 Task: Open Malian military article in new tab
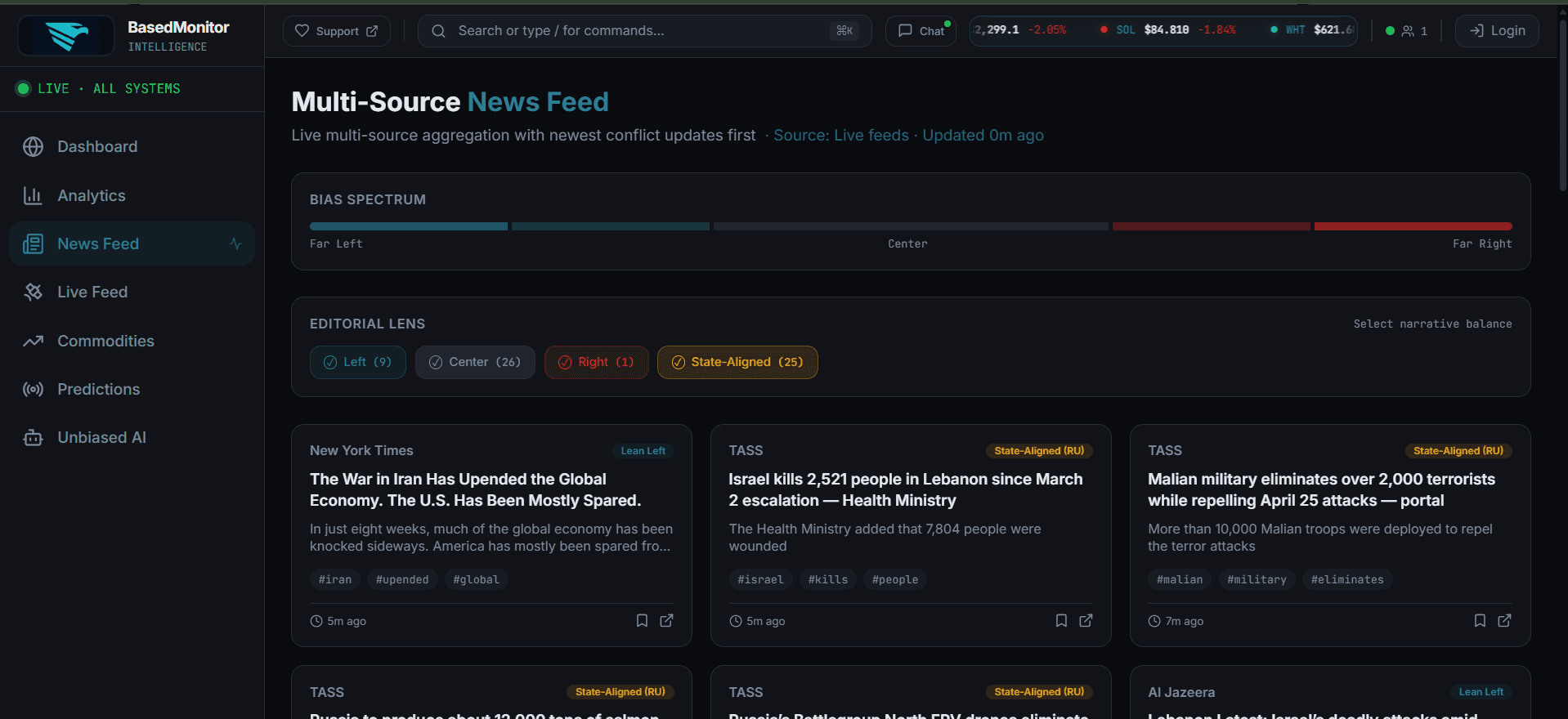click(x=1504, y=621)
